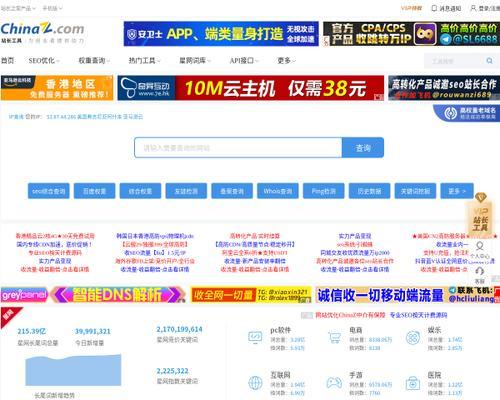Open the 智能DNS解析 greypanel banner
The width and height of the screenshot is (500, 400).
pyautogui.click(x=93, y=295)
